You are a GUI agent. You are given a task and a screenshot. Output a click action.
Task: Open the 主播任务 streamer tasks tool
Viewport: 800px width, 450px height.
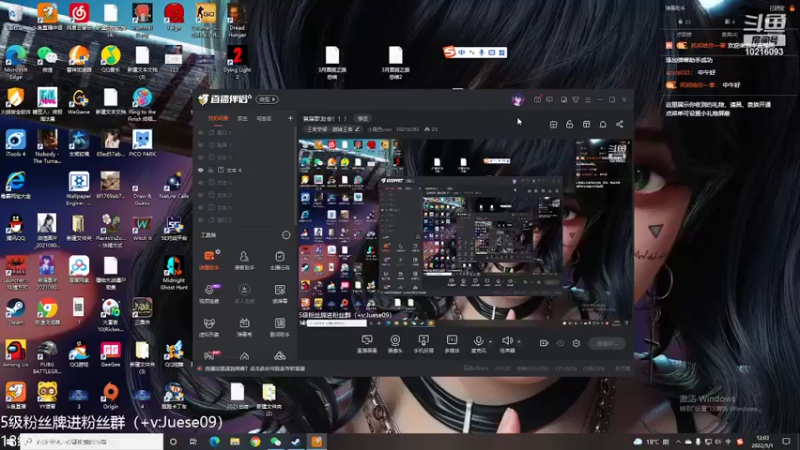280,260
